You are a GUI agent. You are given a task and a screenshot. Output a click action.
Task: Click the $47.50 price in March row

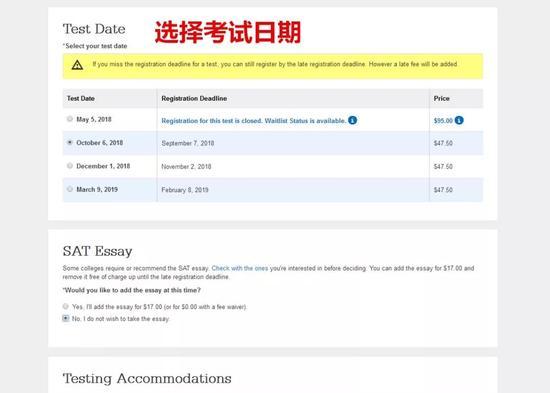coord(443,190)
